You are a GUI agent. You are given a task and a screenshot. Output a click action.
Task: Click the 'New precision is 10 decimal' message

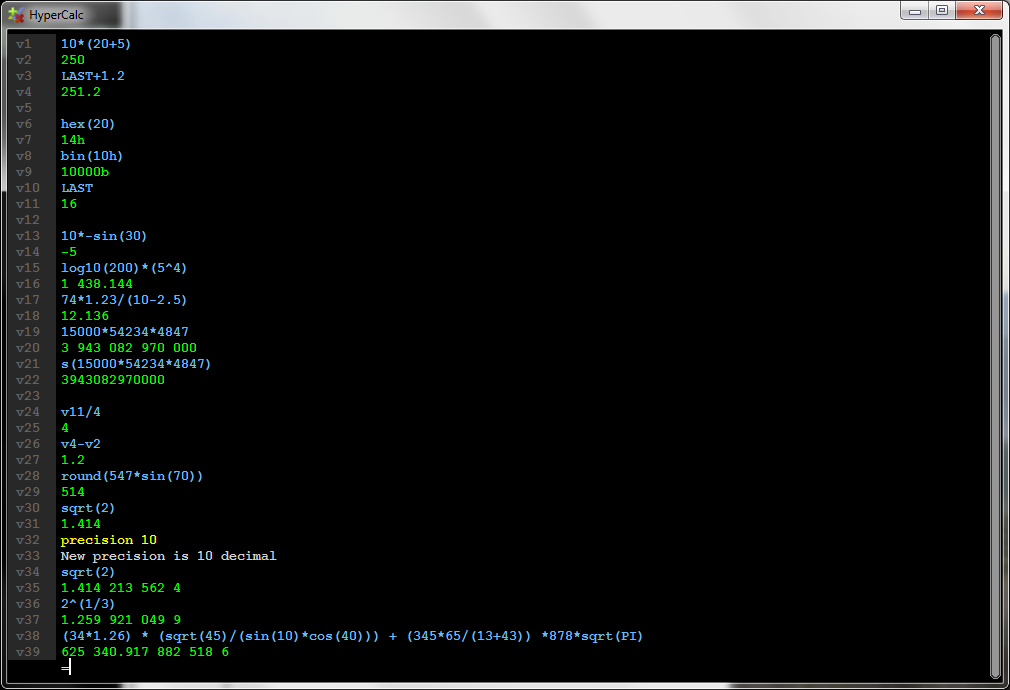tap(168, 556)
